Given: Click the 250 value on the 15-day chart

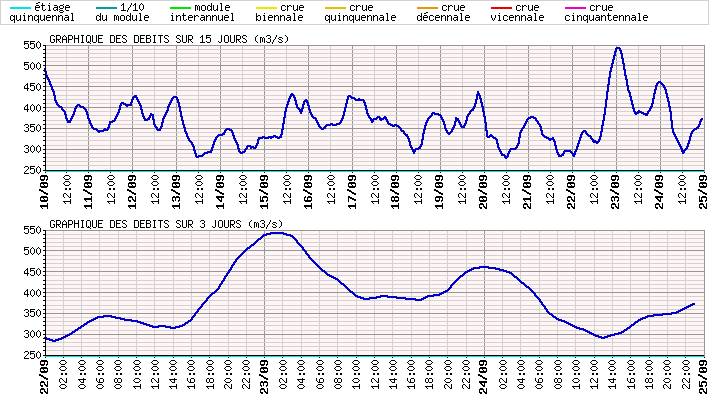Looking at the screenshot, I should [33, 170].
